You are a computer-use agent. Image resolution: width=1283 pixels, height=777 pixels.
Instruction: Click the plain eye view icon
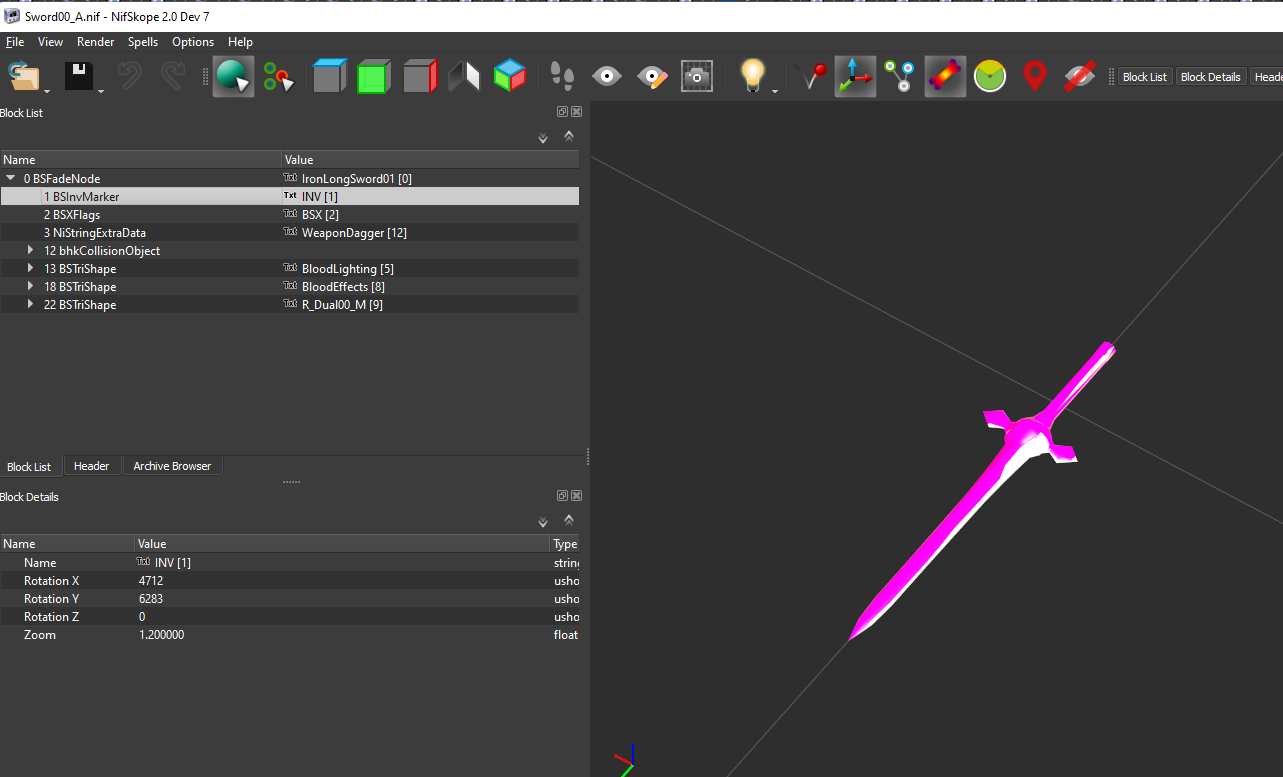[x=607, y=76]
